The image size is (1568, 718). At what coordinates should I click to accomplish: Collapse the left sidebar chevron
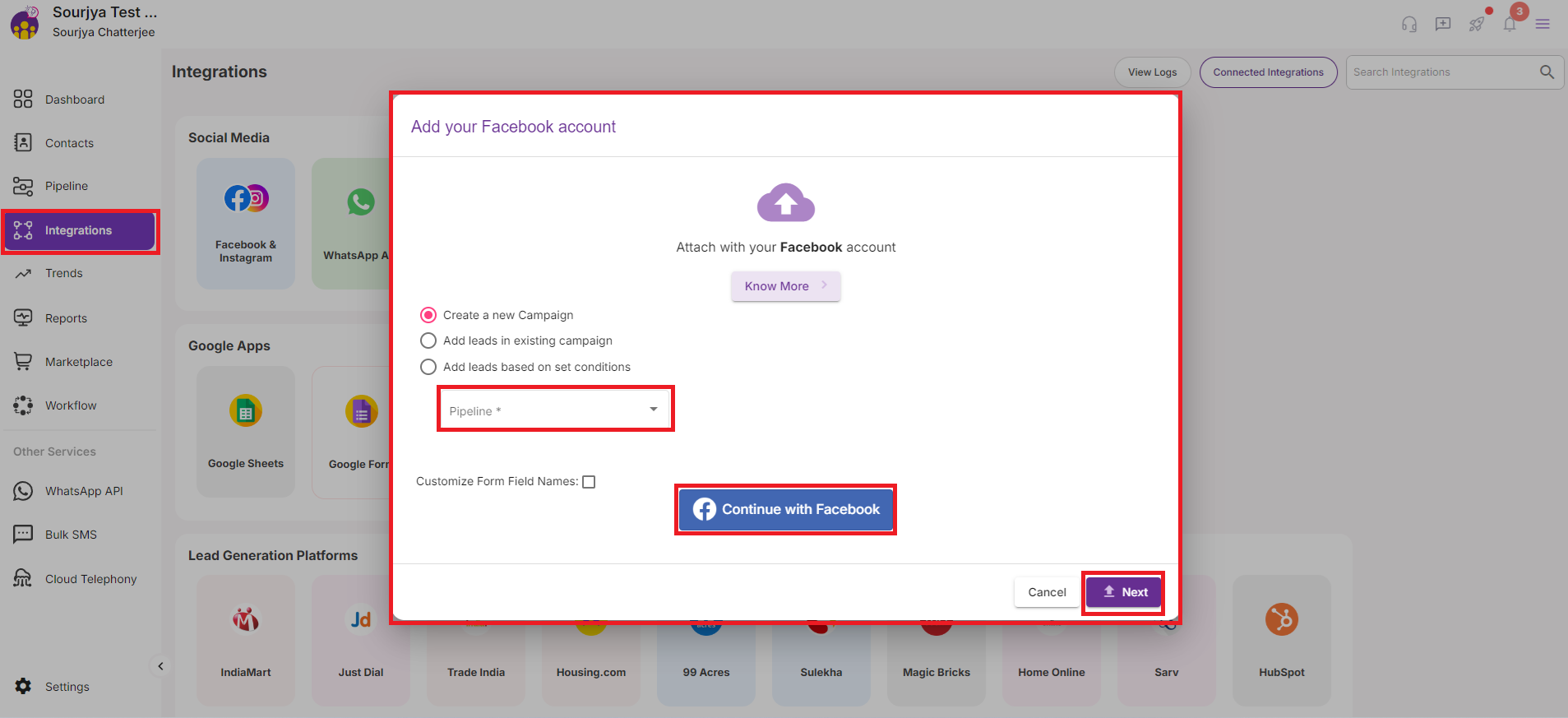160,666
